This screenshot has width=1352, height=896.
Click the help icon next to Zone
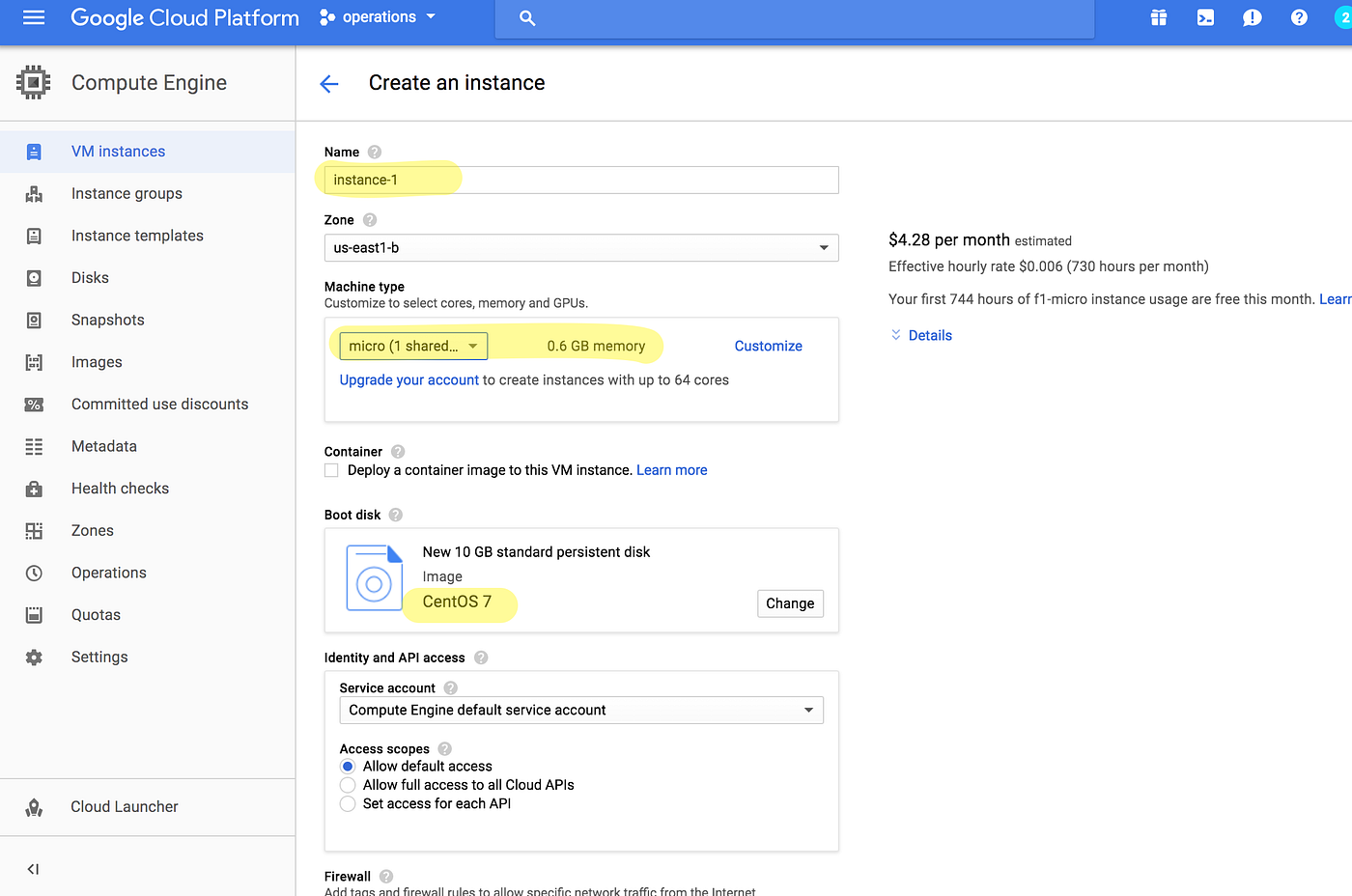click(x=370, y=220)
